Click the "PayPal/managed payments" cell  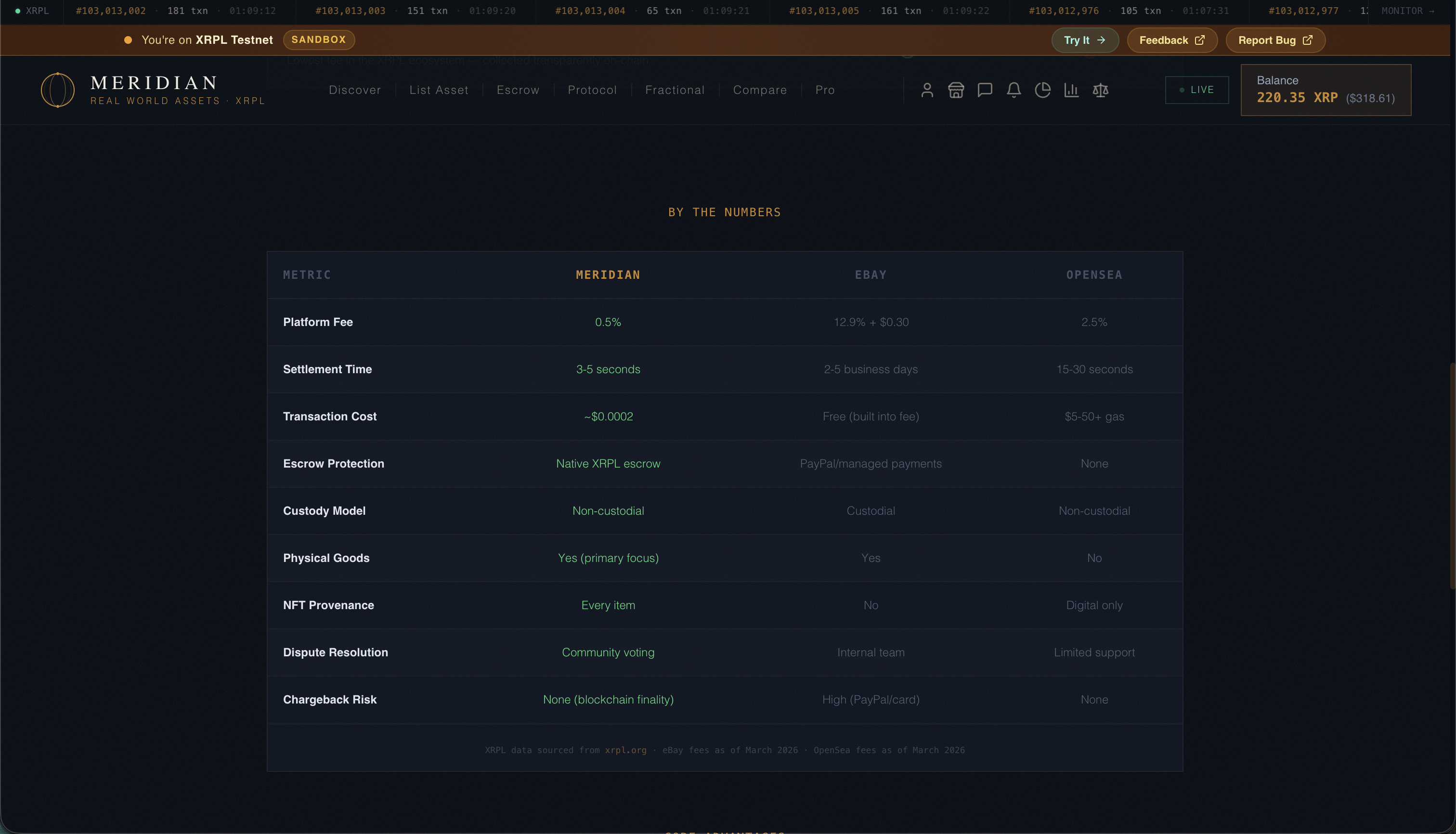(x=871, y=464)
